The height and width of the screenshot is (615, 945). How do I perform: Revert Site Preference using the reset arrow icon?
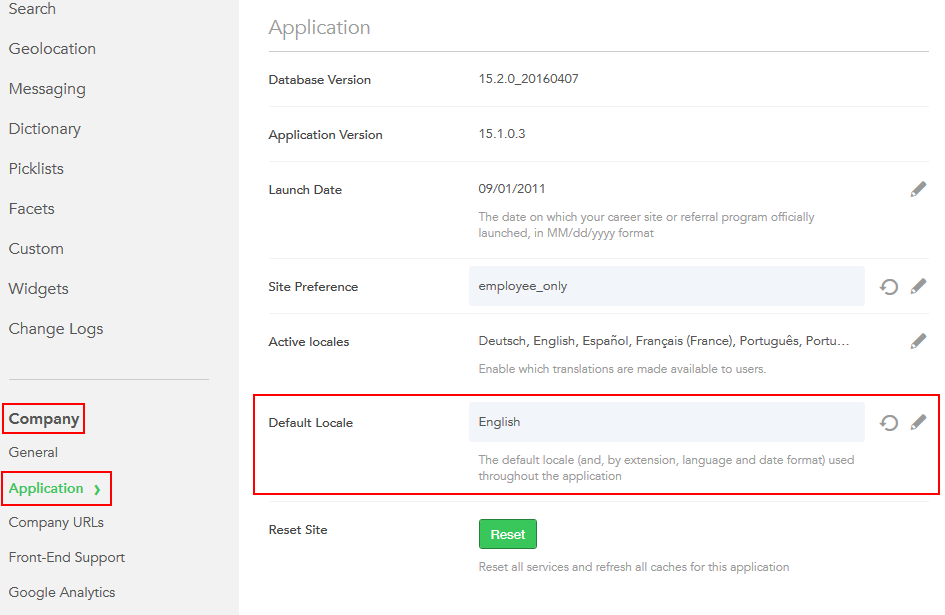[888, 287]
